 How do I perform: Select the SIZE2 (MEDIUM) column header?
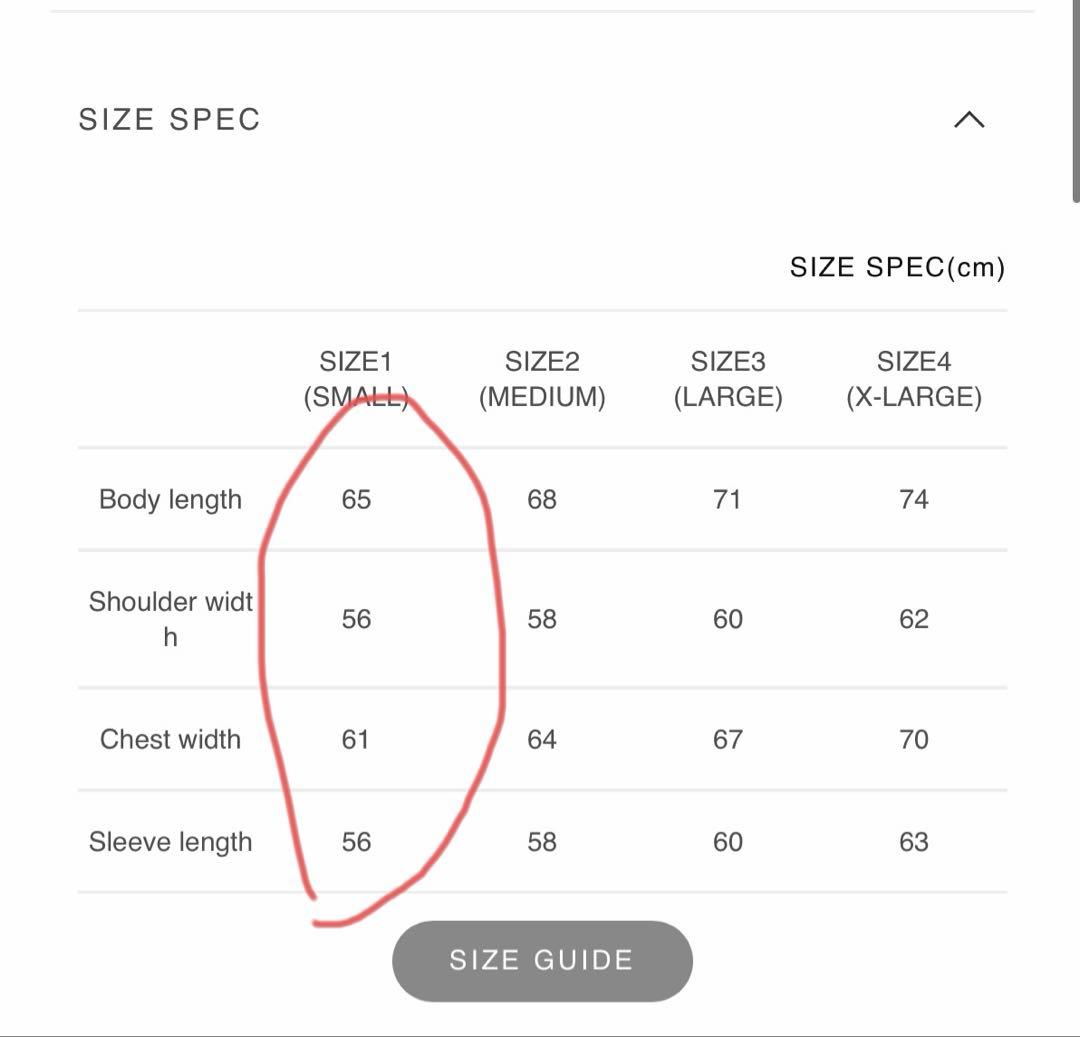point(542,379)
